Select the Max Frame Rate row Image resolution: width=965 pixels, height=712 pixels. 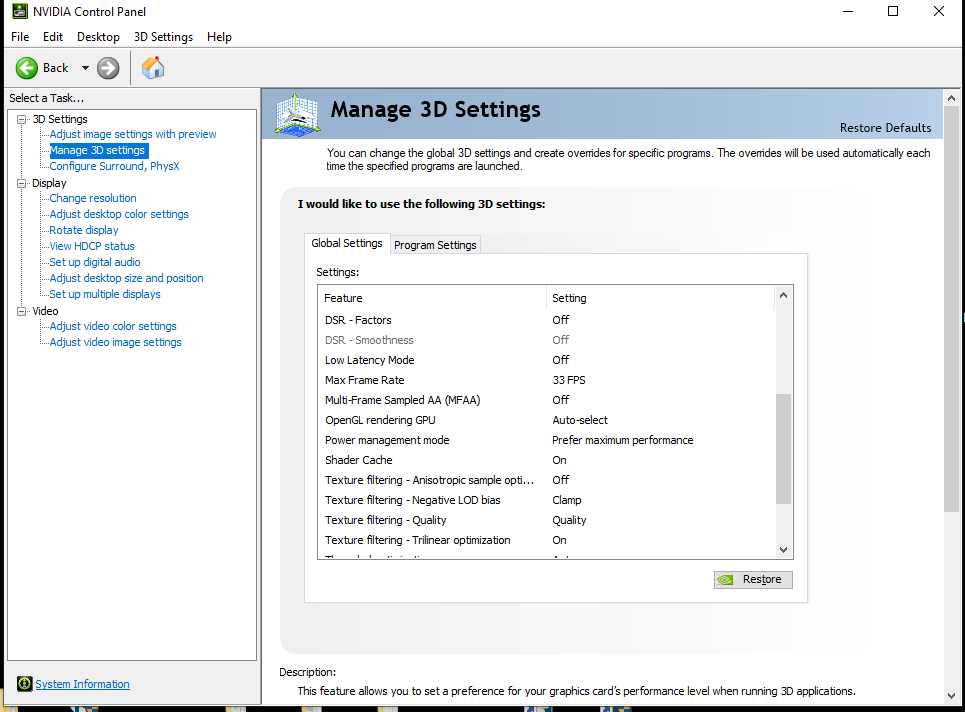547,380
